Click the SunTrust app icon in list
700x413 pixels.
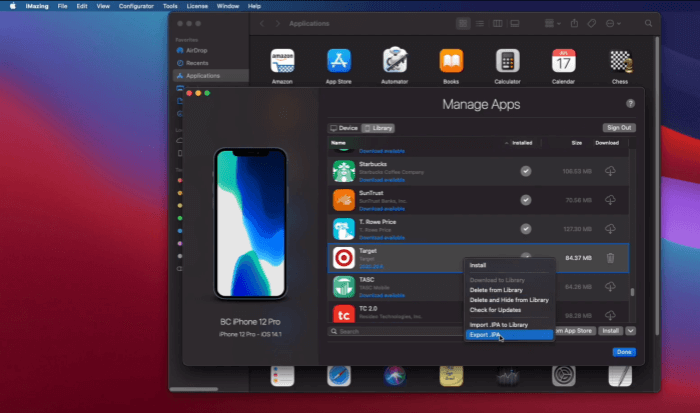[344, 200]
